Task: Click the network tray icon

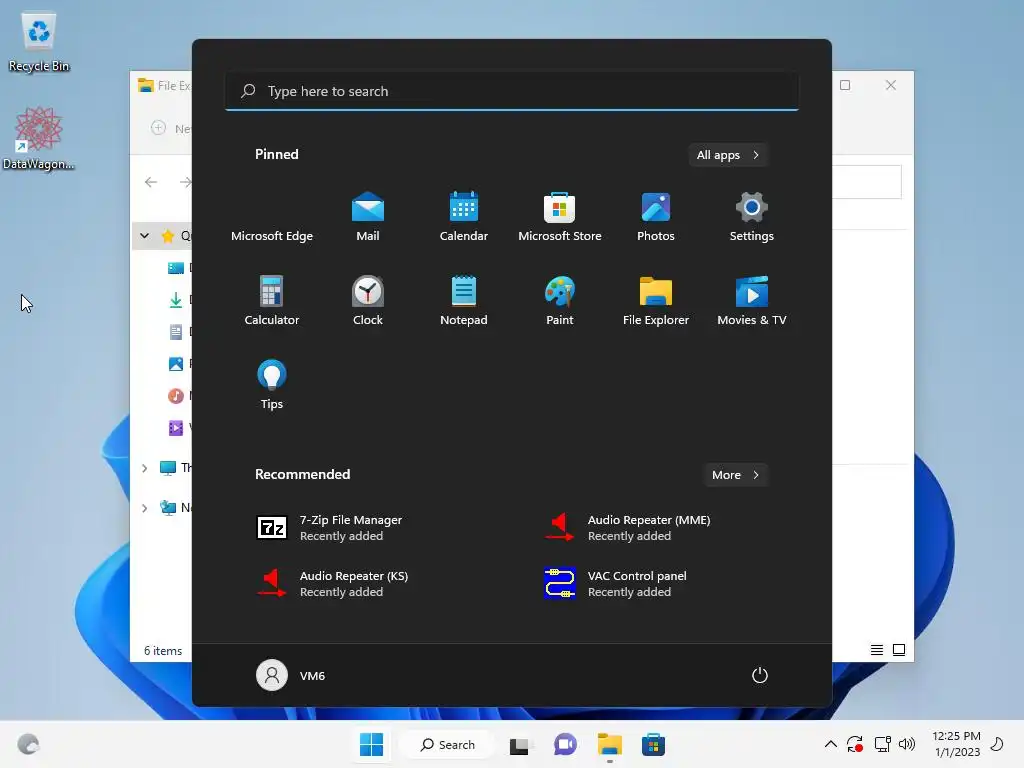Action: (x=882, y=744)
